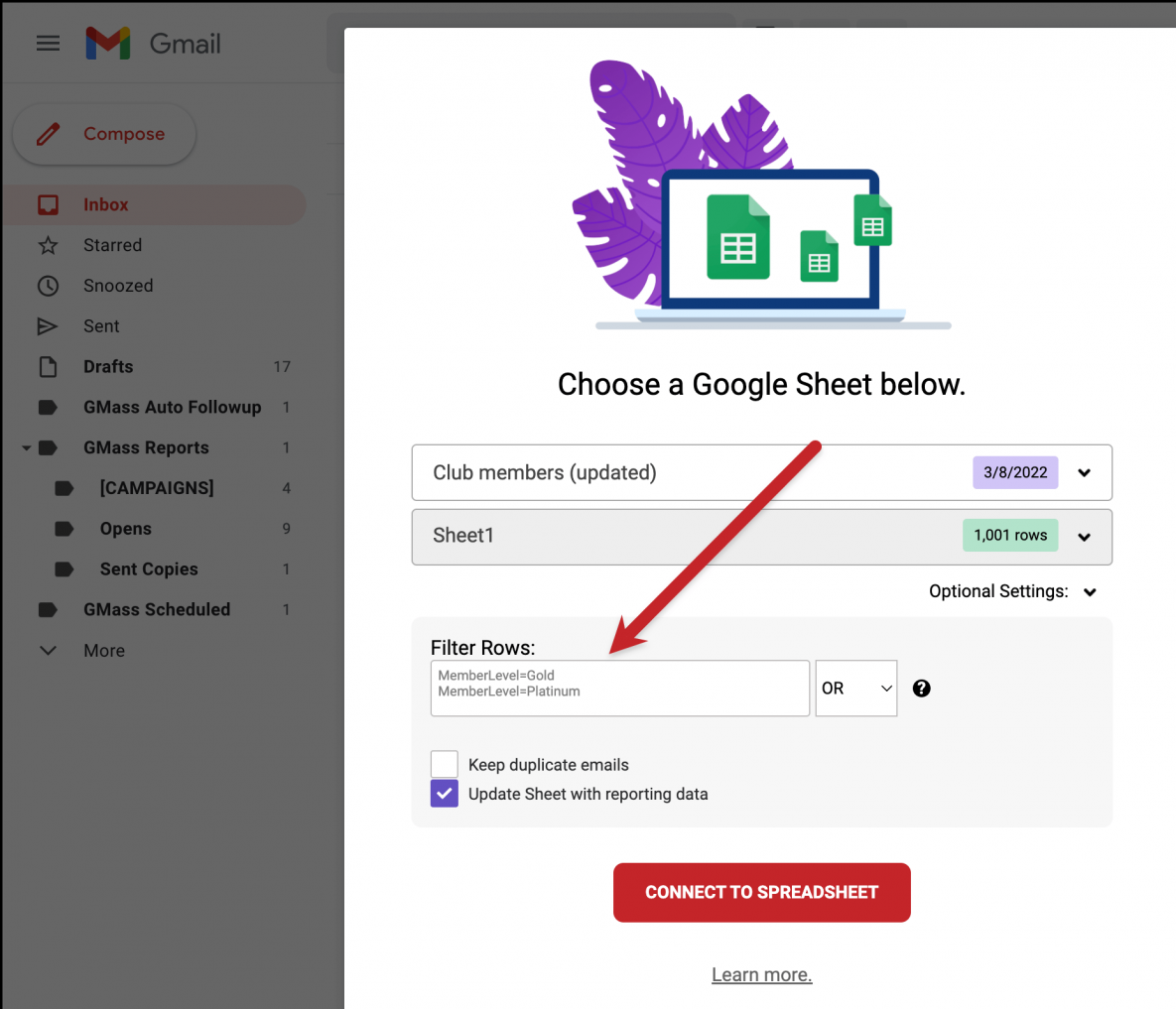Open the OR filter logic dropdown
This screenshot has height=1009, width=1176.
[x=855, y=689]
